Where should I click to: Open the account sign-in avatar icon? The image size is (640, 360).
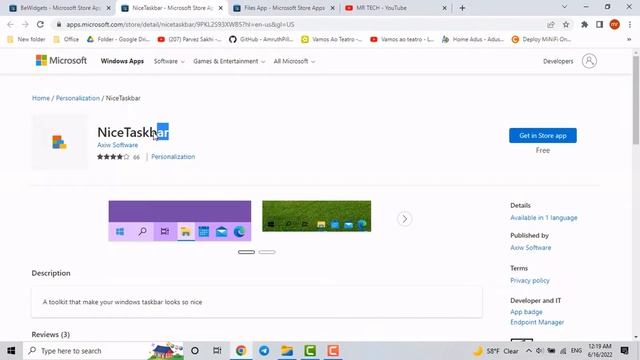click(x=589, y=61)
